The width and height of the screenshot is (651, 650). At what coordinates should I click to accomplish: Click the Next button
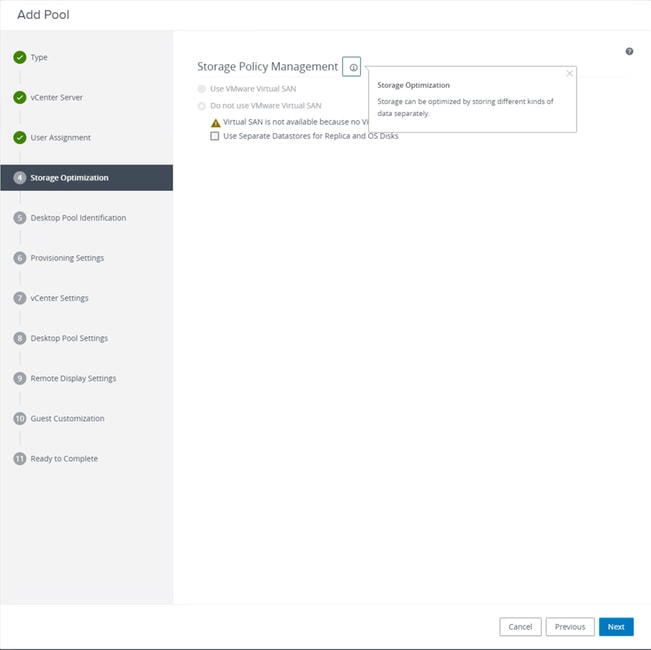pos(616,627)
